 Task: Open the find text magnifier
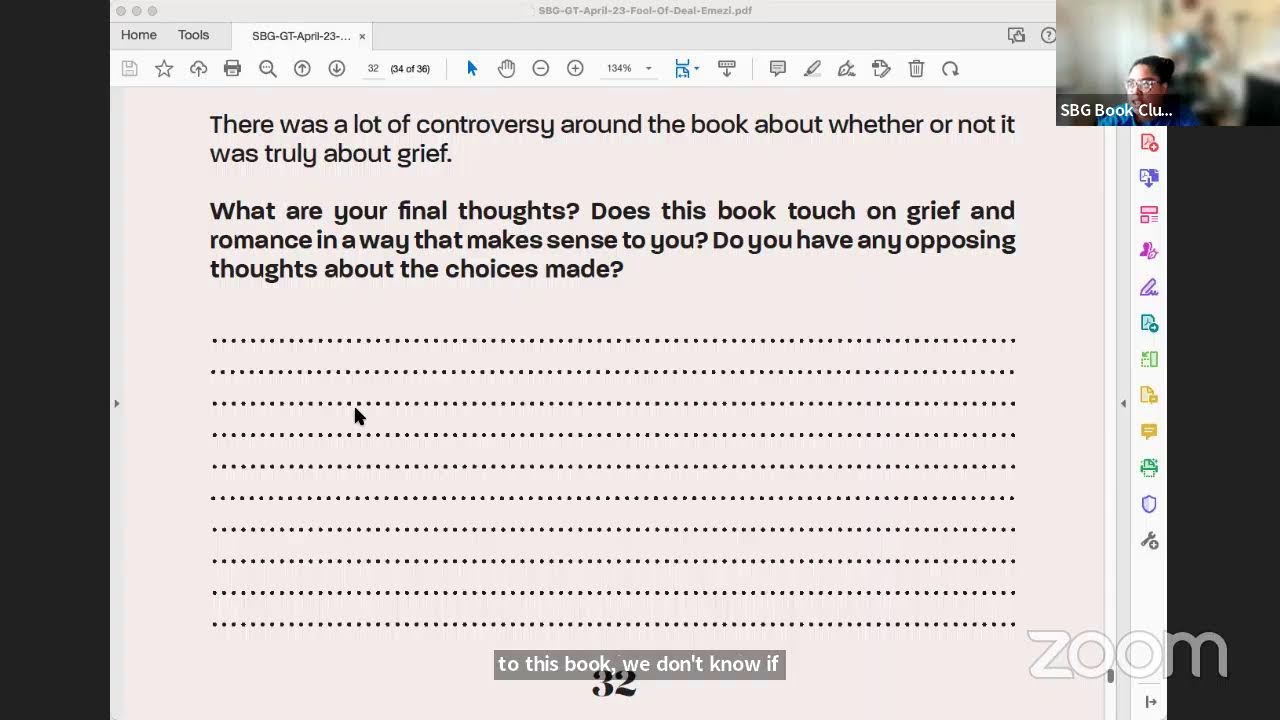click(267, 68)
